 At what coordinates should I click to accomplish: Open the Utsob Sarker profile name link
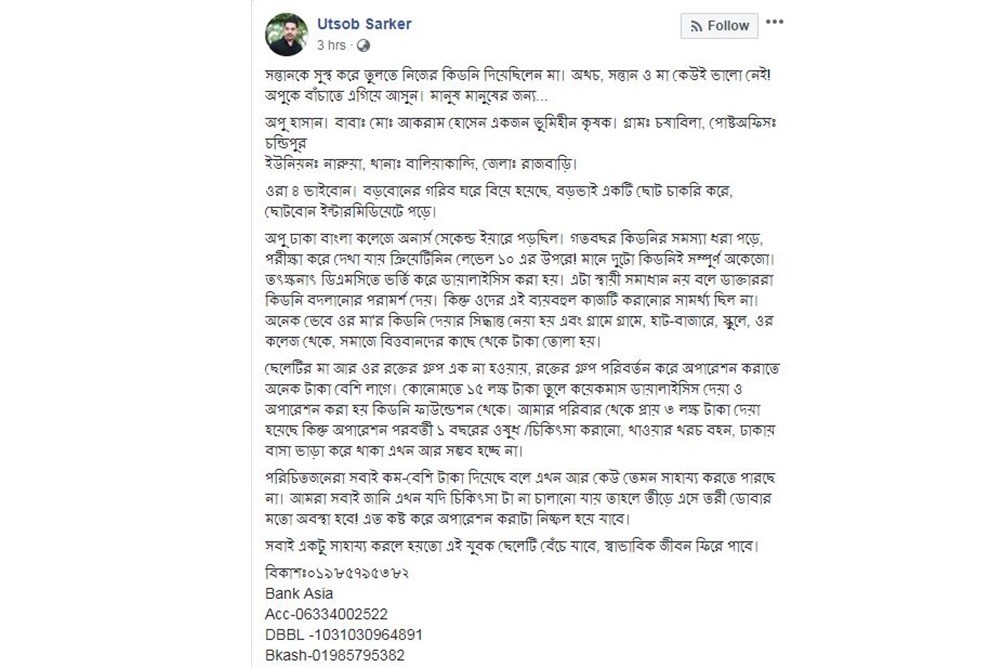point(364,24)
